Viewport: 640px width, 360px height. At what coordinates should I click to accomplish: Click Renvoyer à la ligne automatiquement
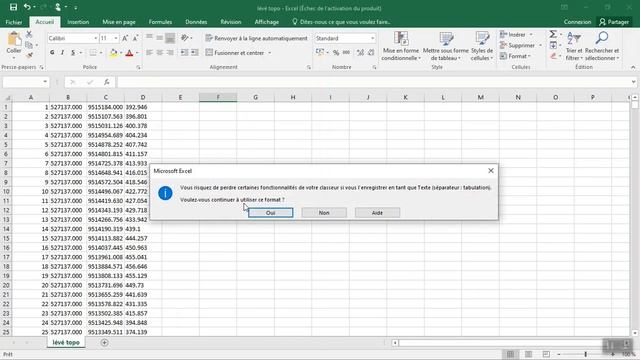tap(256, 38)
